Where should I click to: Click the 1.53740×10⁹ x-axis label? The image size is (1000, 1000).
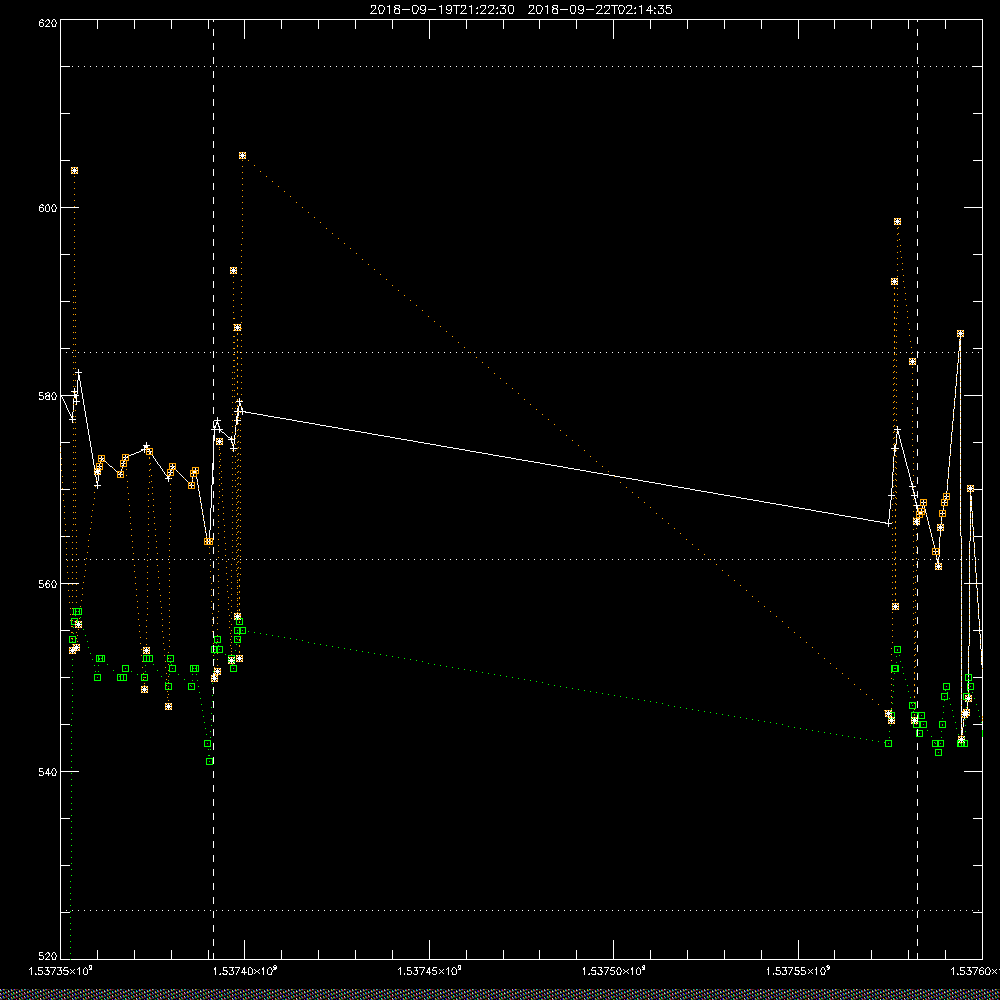245,971
